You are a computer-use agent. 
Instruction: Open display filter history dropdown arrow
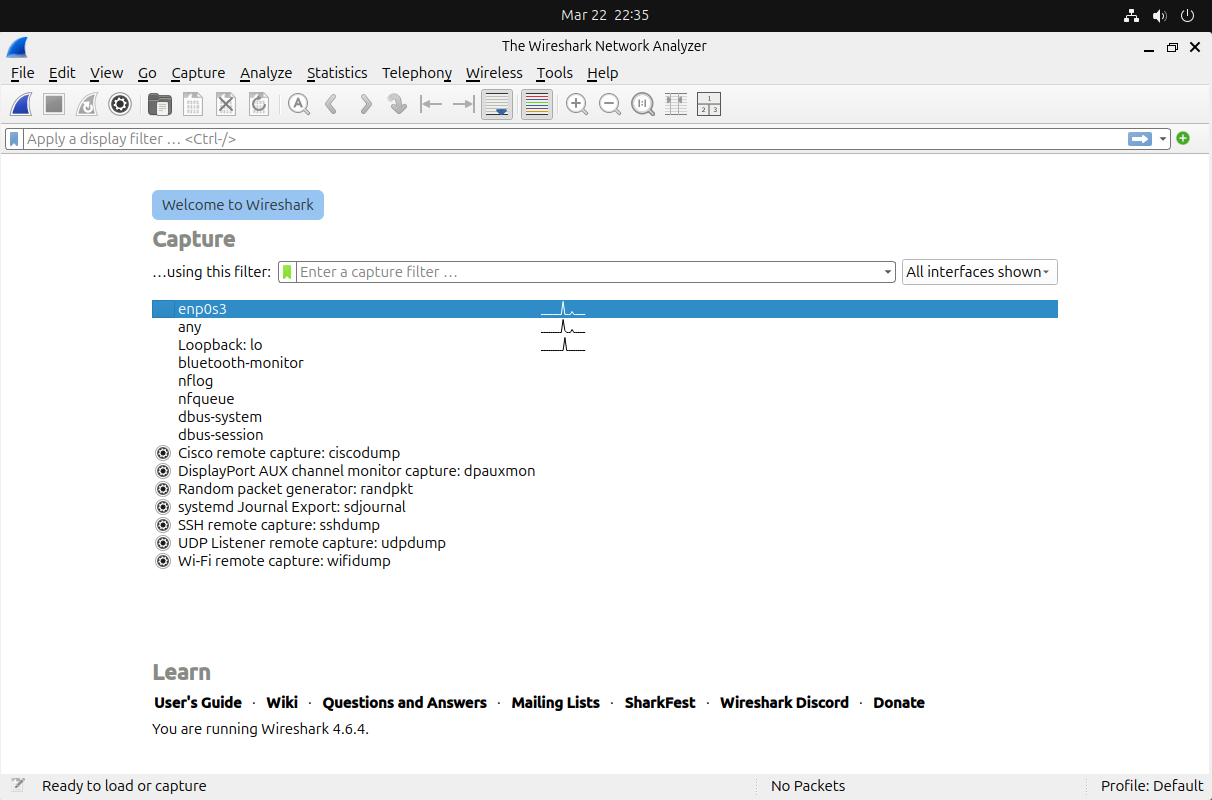(1163, 139)
